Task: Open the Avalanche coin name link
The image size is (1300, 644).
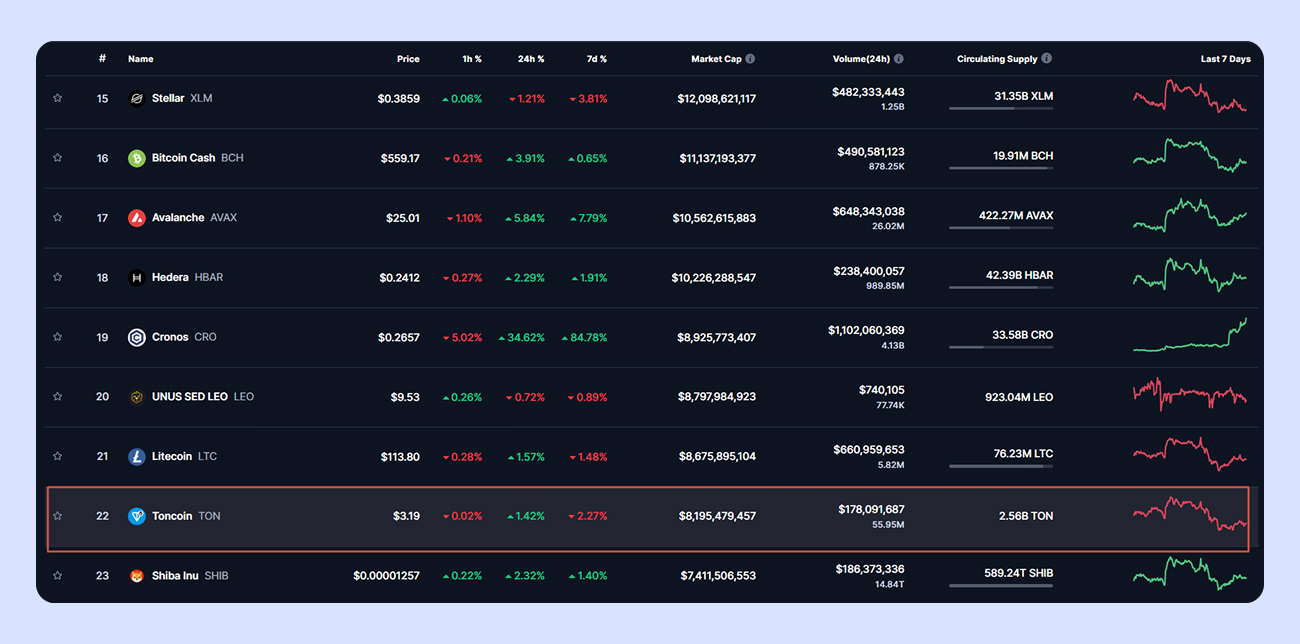Action: [x=178, y=218]
